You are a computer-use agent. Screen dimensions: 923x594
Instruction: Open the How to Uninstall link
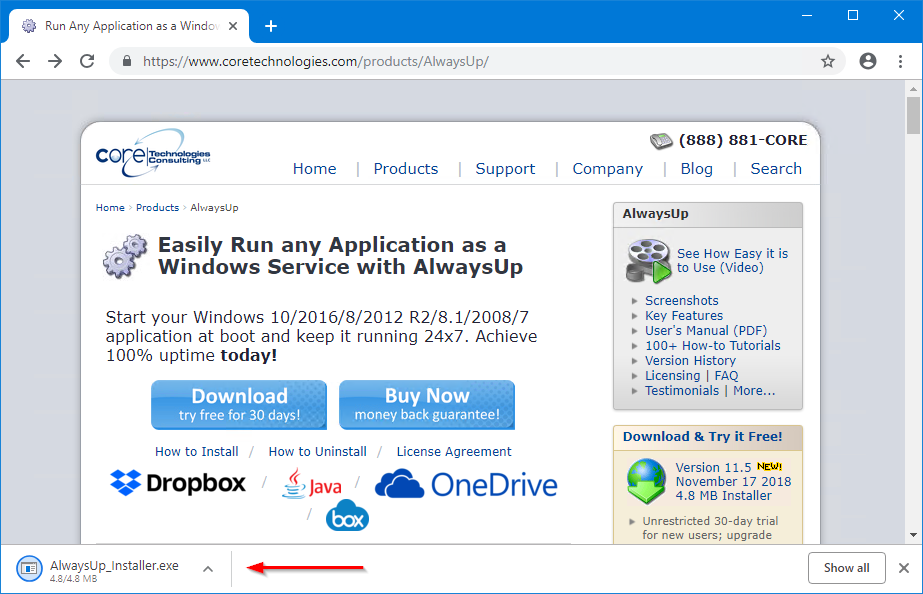click(x=317, y=452)
